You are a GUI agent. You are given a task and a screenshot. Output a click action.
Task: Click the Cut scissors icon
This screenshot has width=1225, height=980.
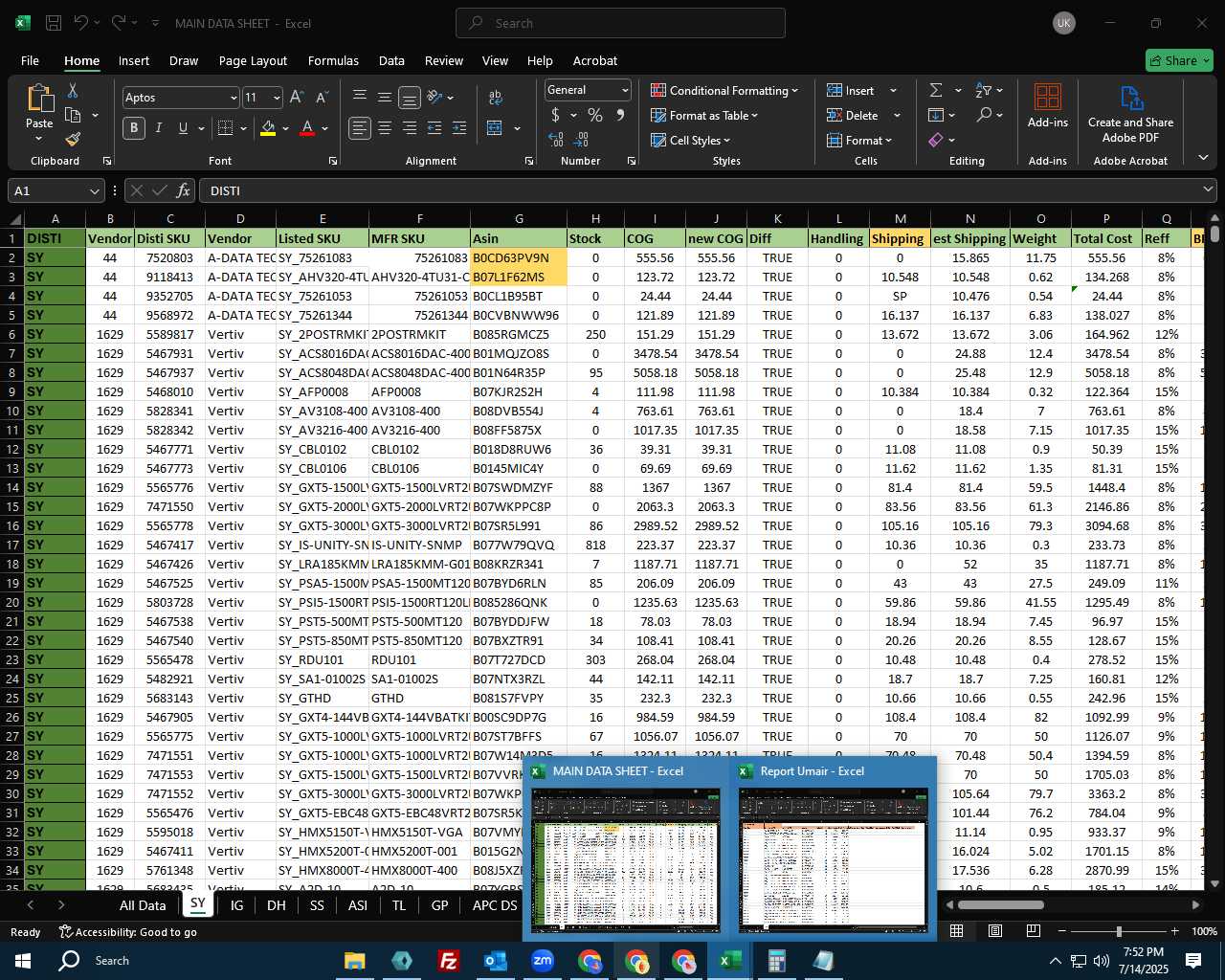point(73,90)
